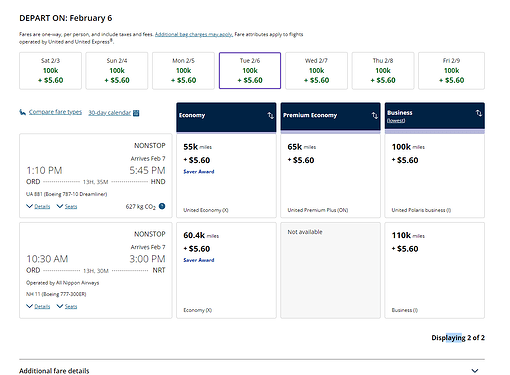Select the Fri 2/9 date tab
This screenshot has width=510, height=375.
[x=451, y=71]
